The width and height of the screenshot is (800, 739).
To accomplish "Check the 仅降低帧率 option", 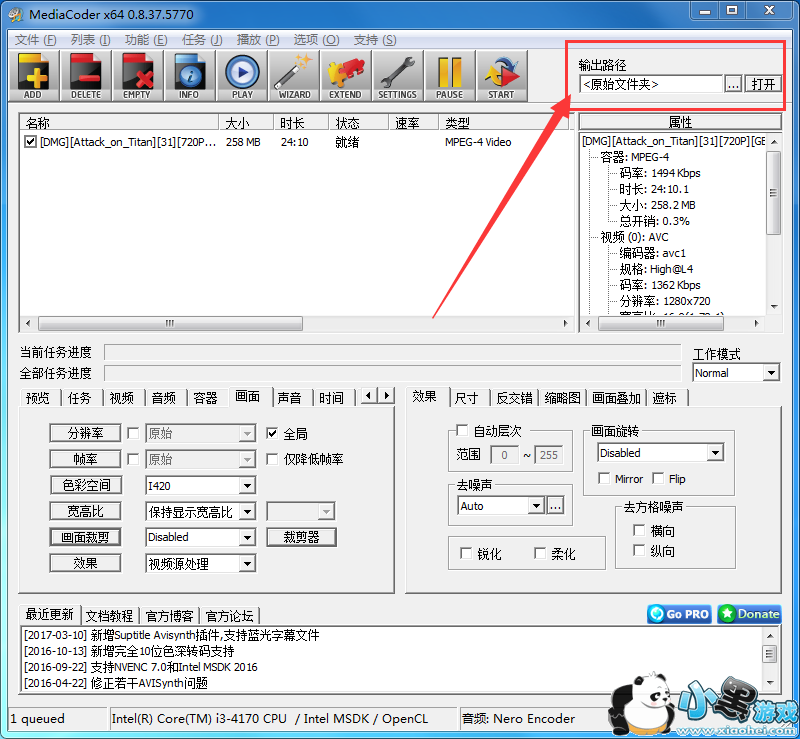I will [272, 459].
